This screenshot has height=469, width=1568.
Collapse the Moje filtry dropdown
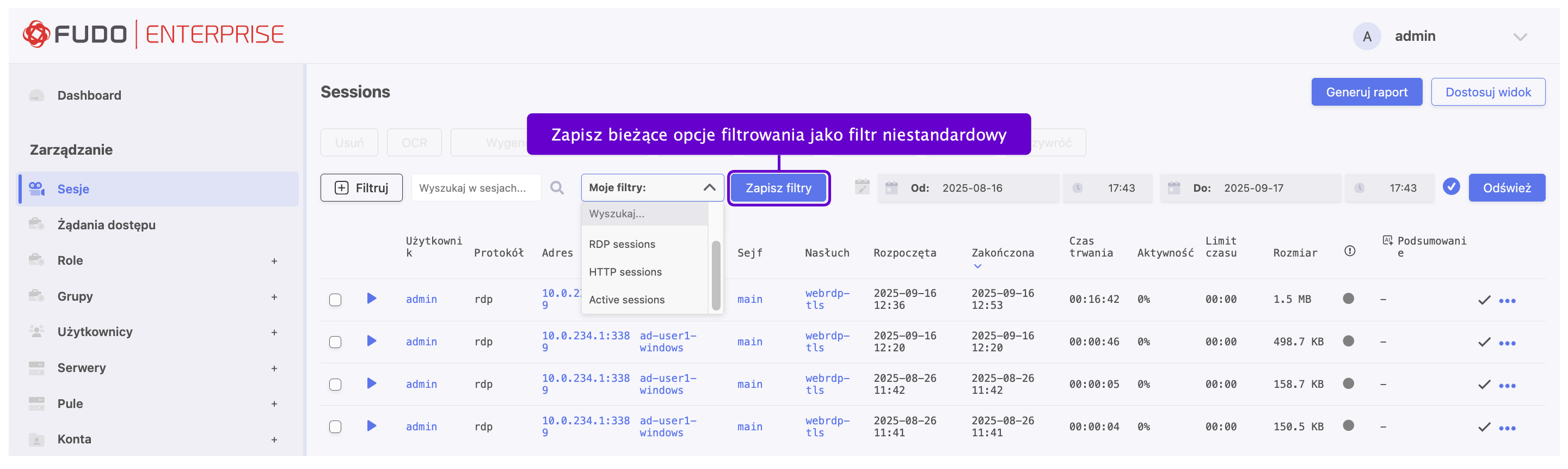[x=709, y=187]
